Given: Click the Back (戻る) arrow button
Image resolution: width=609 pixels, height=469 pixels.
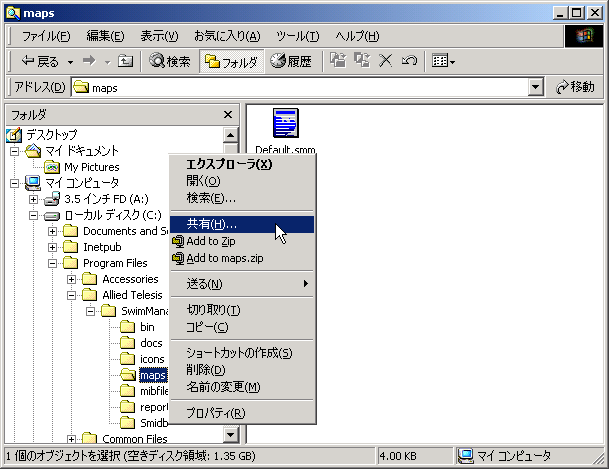Looking at the screenshot, I should pyautogui.click(x=40, y=61).
